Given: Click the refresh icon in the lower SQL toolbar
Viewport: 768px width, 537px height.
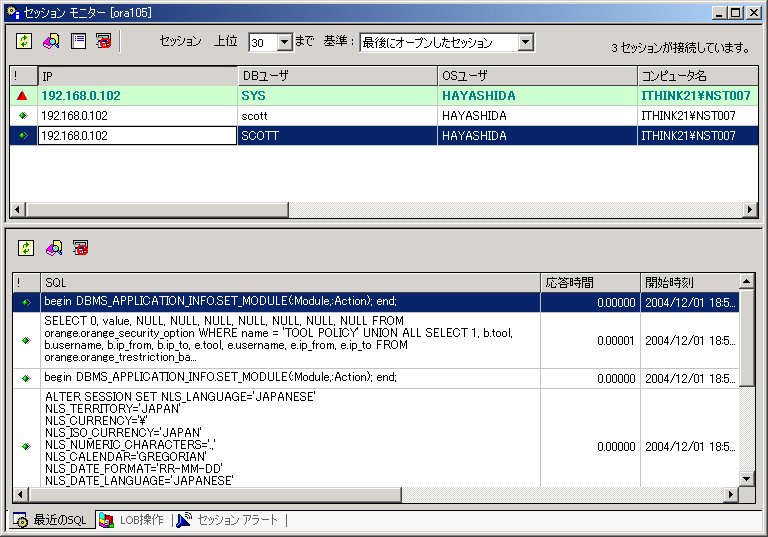Looking at the screenshot, I should [x=26, y=247].
